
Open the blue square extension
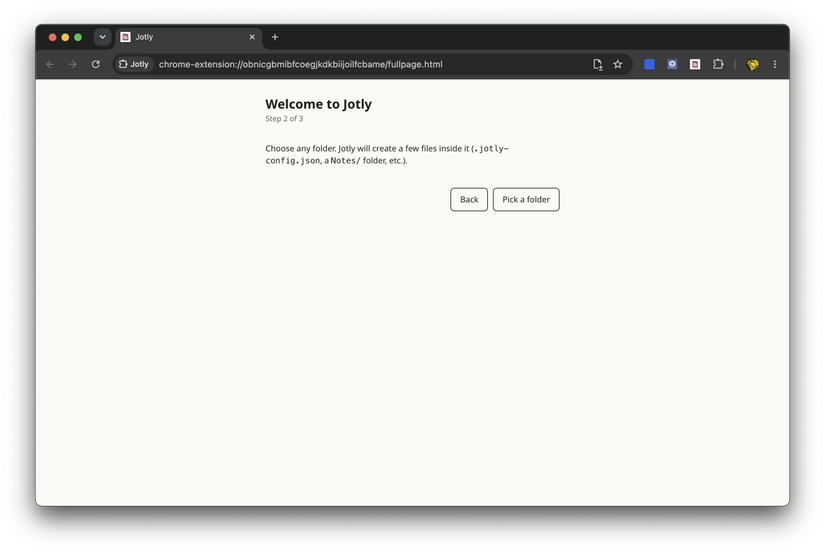[x=649, y=64]
